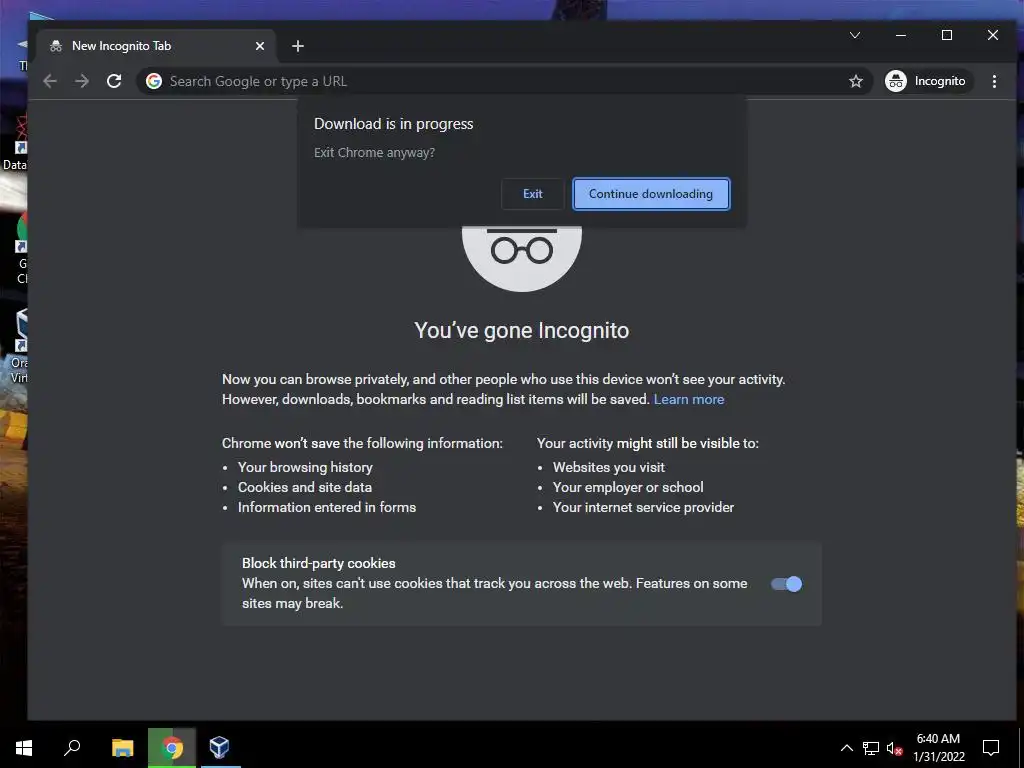Click 'Your browsing history' list item
1024x768 pixels.
(x=305, y=468)
